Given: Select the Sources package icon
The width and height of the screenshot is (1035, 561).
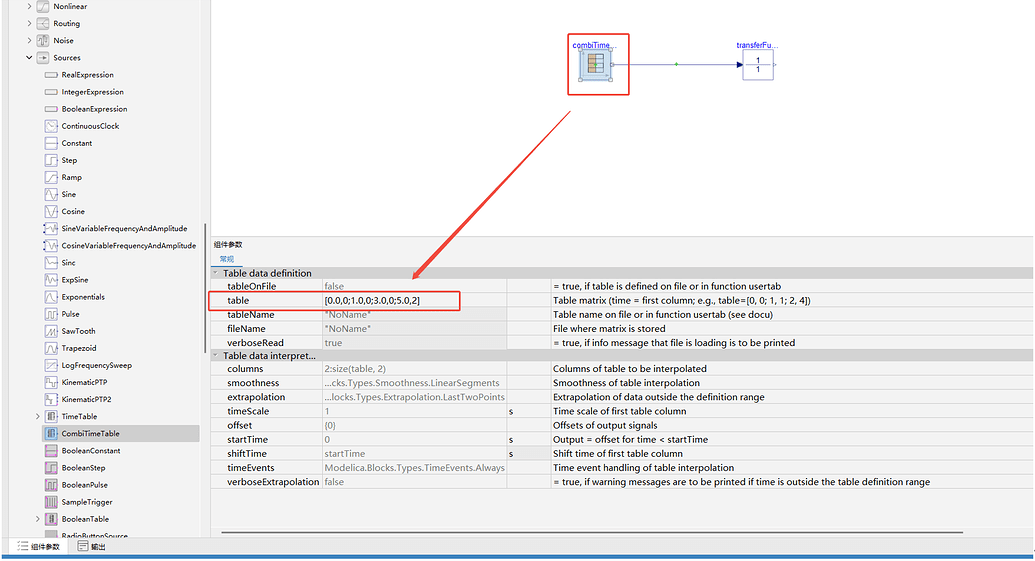Looking at the screenshot, I should [x=43, y=58].
